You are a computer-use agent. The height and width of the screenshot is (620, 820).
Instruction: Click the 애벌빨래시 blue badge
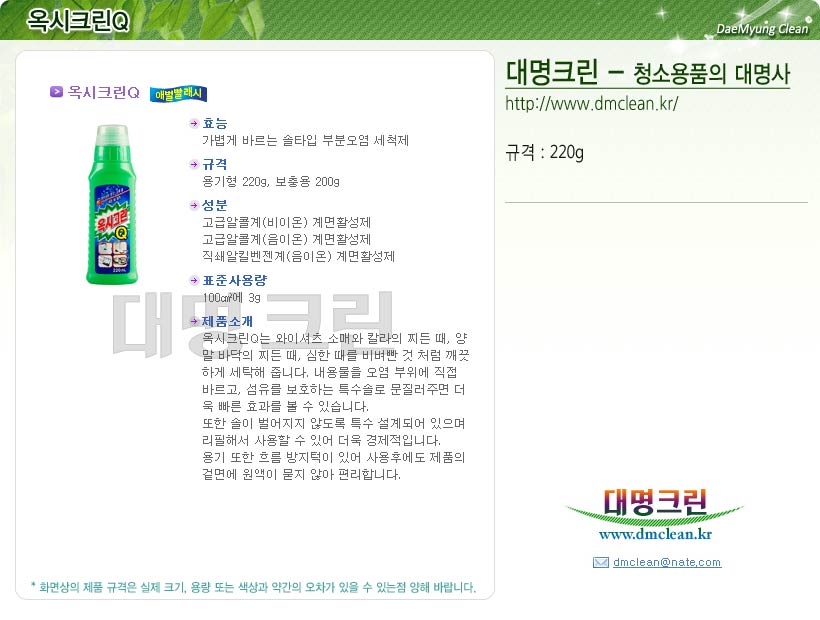178,94
